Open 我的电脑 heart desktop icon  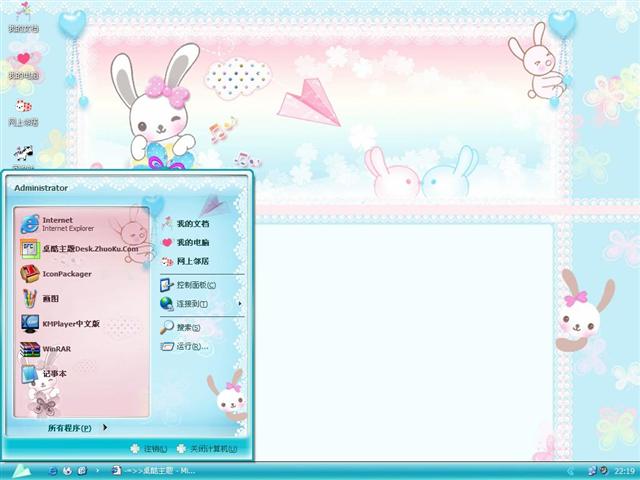click(x=23, y=65)
